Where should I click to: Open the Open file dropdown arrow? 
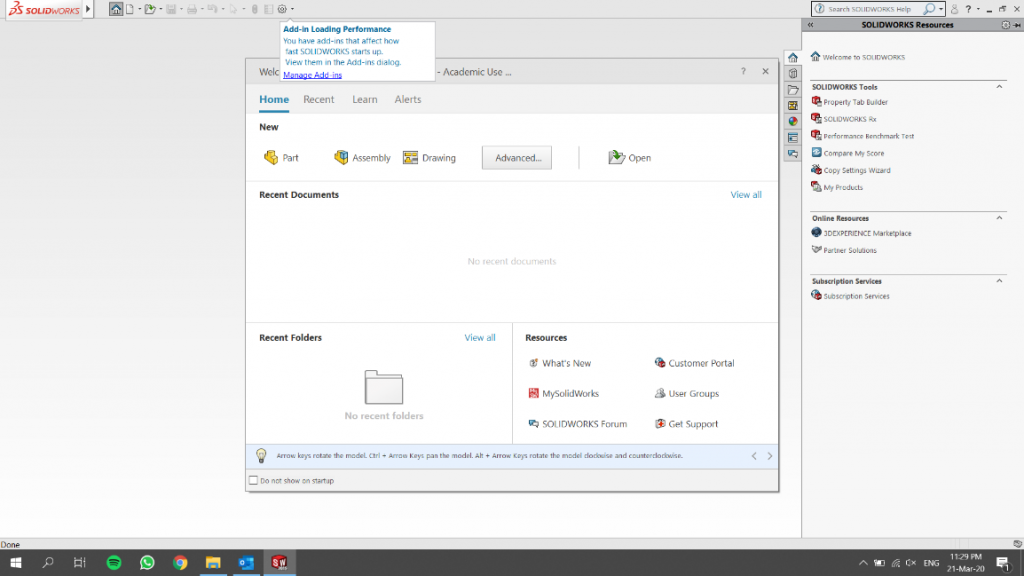point(160,9)
